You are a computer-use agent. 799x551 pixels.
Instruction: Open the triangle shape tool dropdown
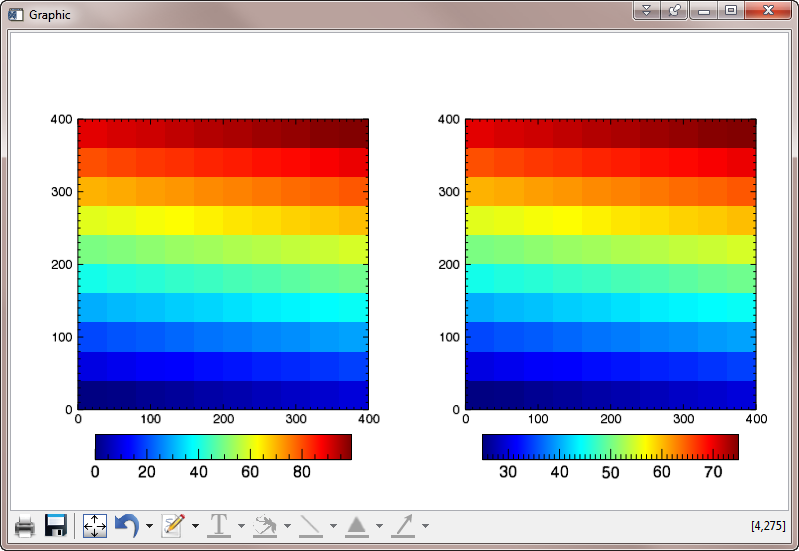click(x=379, y=526)
